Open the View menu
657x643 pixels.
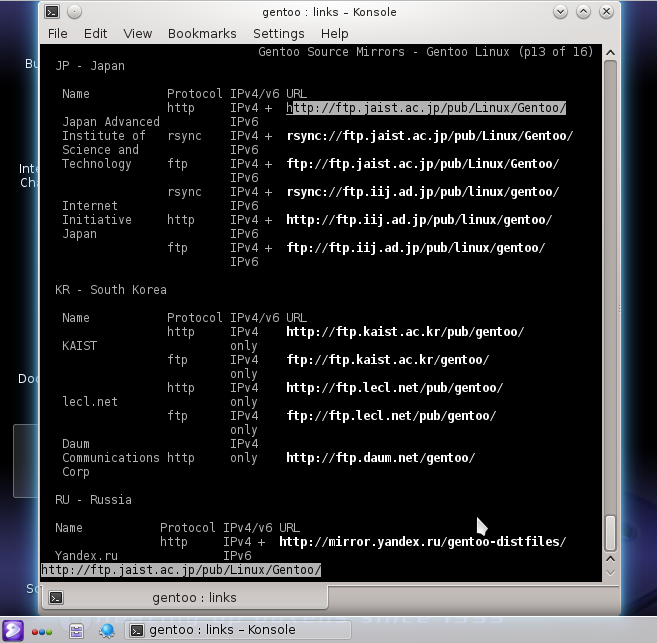click(x=137, y=34)
